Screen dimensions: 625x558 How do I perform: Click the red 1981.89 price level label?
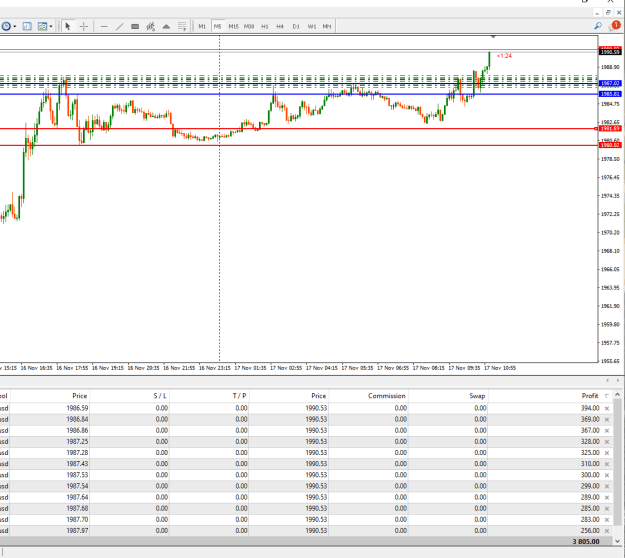coord(610,128)
